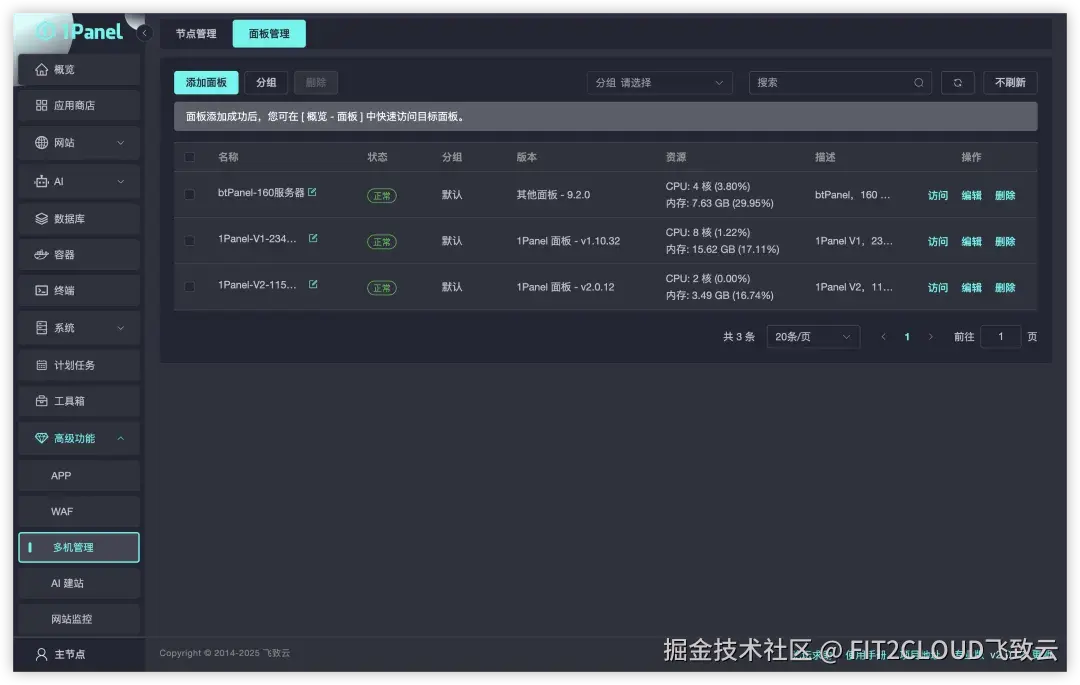Click 访问 for 1Panel-V1-234 row

(x=937, y=242)
